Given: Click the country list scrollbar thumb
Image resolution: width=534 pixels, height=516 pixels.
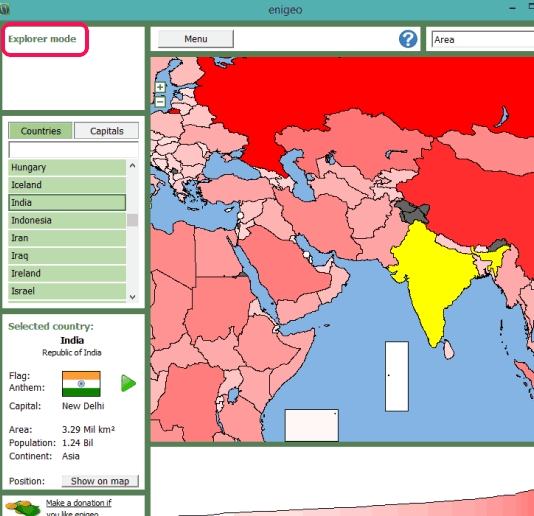Looking at the screenshot, I should click(132, 220).
